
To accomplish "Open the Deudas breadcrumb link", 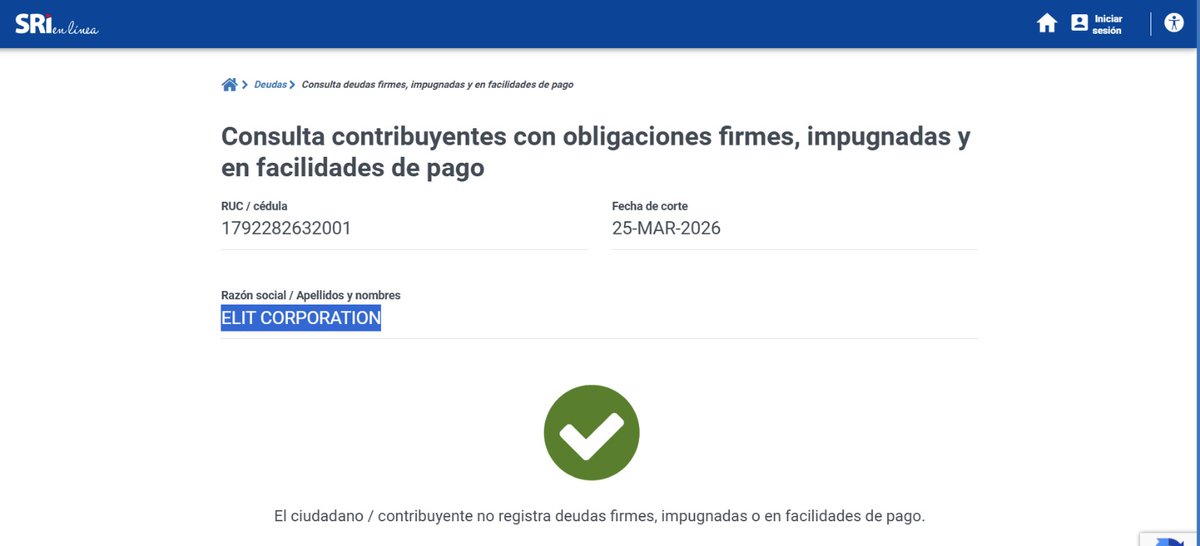I will click(270, 85).
